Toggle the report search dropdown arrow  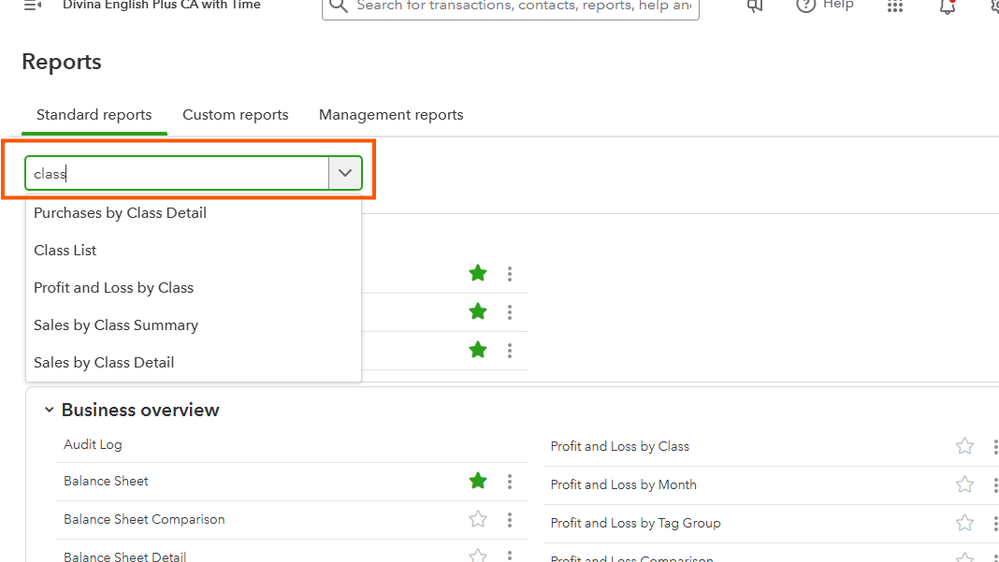click(x=345, y=173)
